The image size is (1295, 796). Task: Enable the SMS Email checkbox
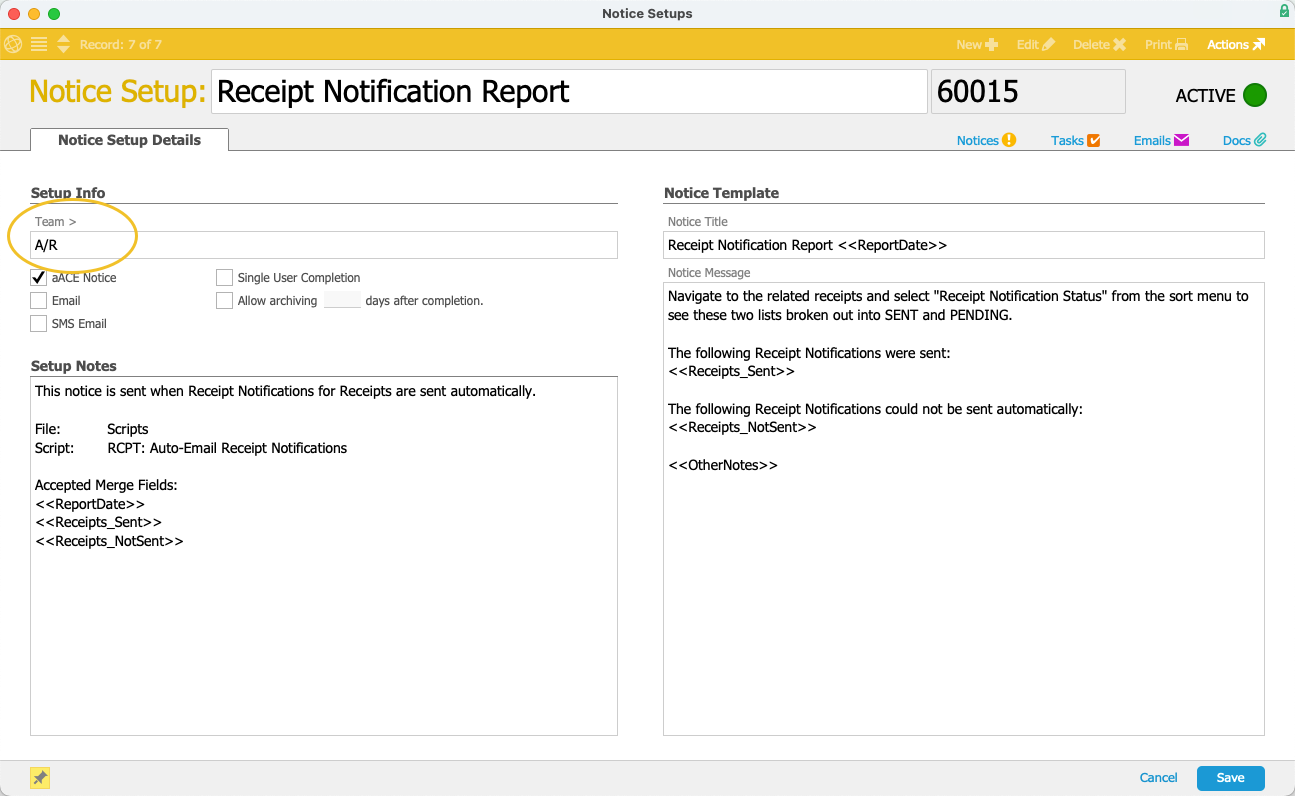[38, 323]
